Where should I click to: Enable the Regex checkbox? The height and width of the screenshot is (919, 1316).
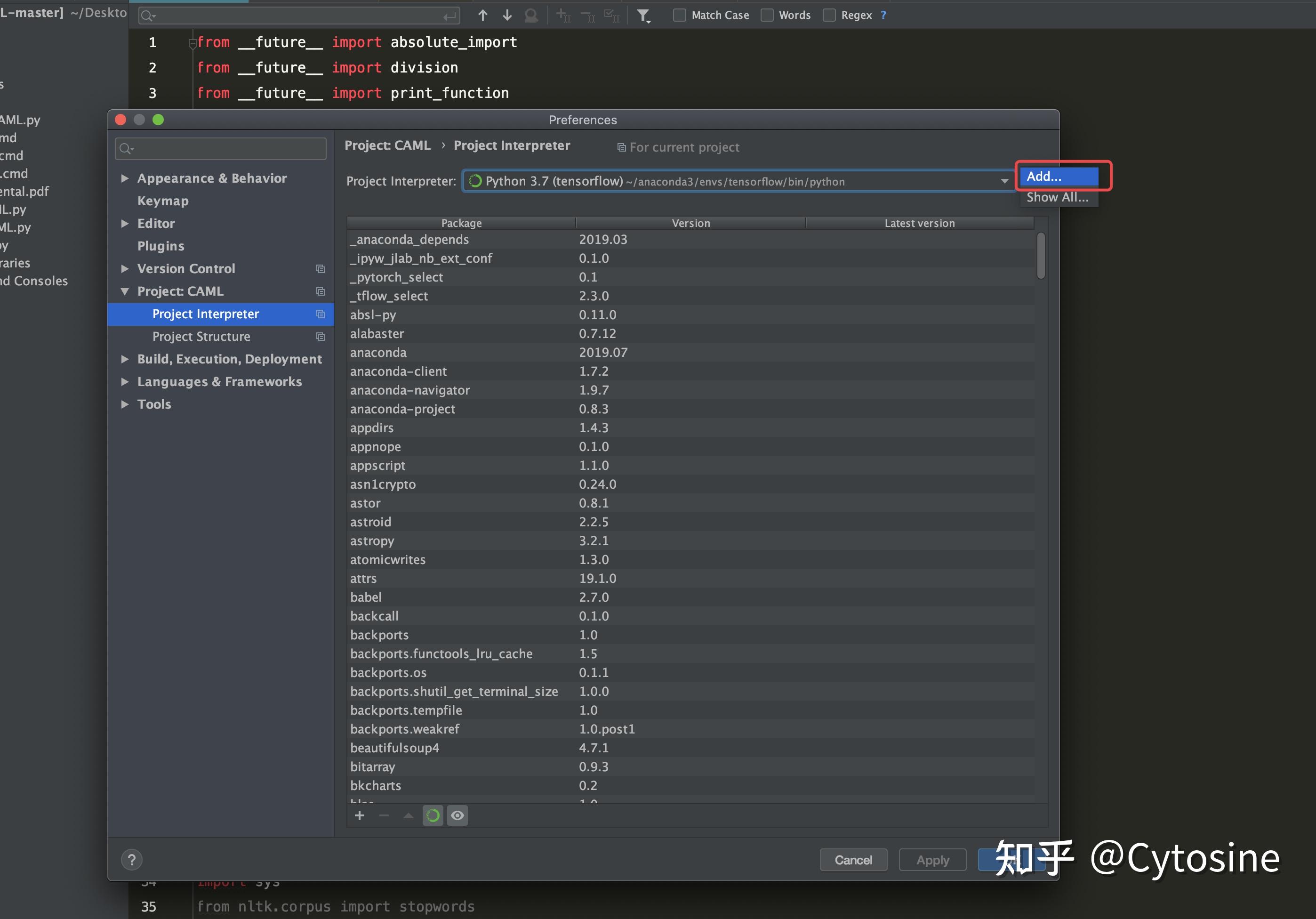(x=829, y=16)
